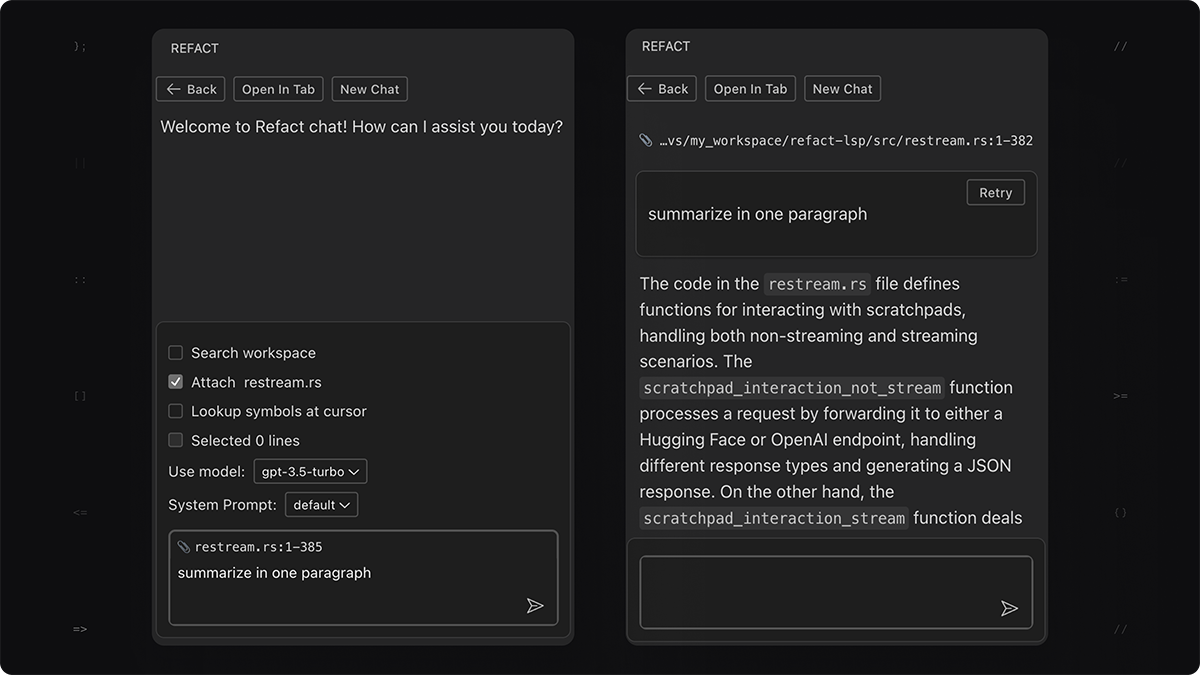This screenshot has height=675, width=1200.
Task: Tick the Selected 0 lines checkbox
Action: [x=176, y=440]
